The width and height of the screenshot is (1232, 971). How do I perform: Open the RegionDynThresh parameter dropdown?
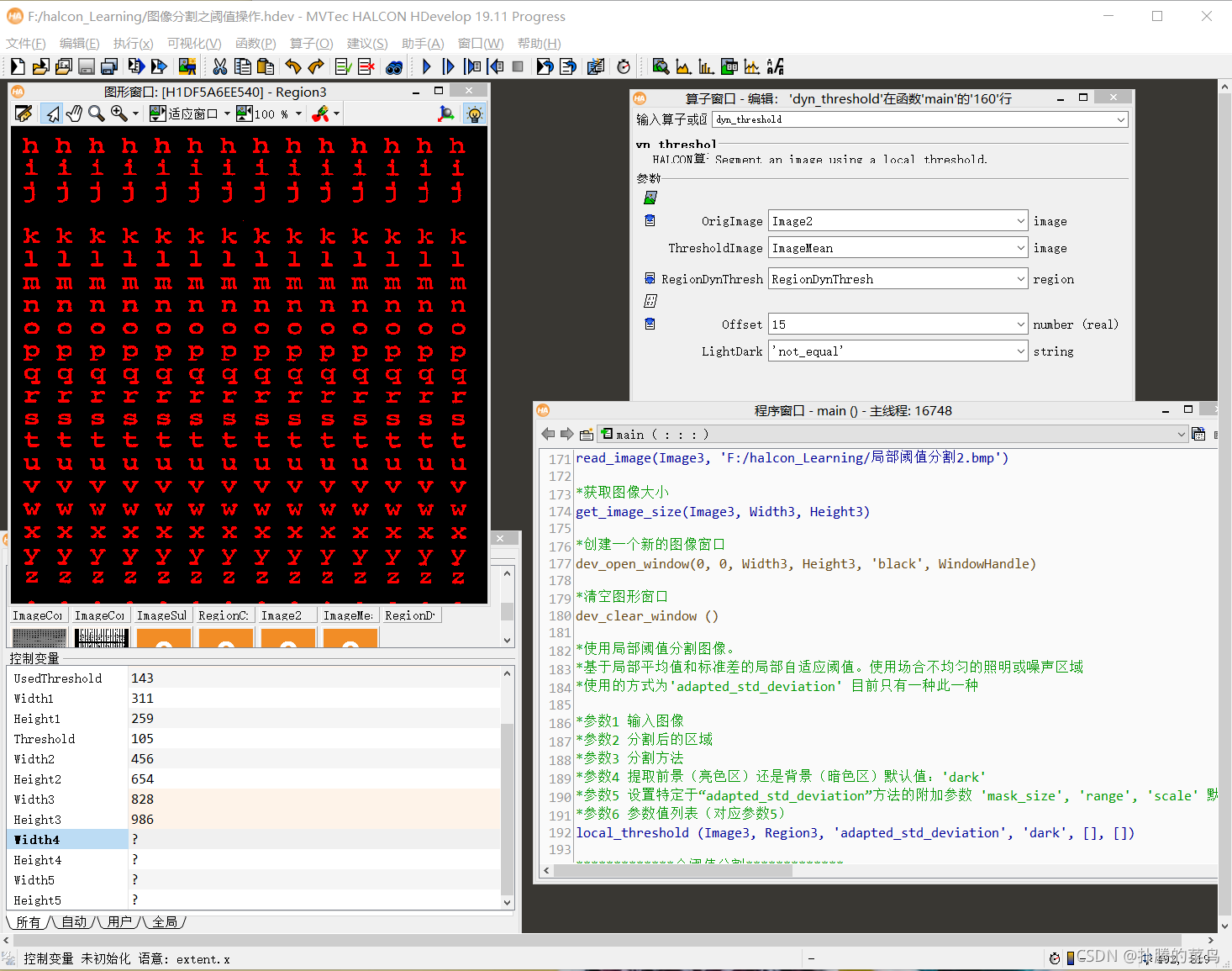point(1021,279)
